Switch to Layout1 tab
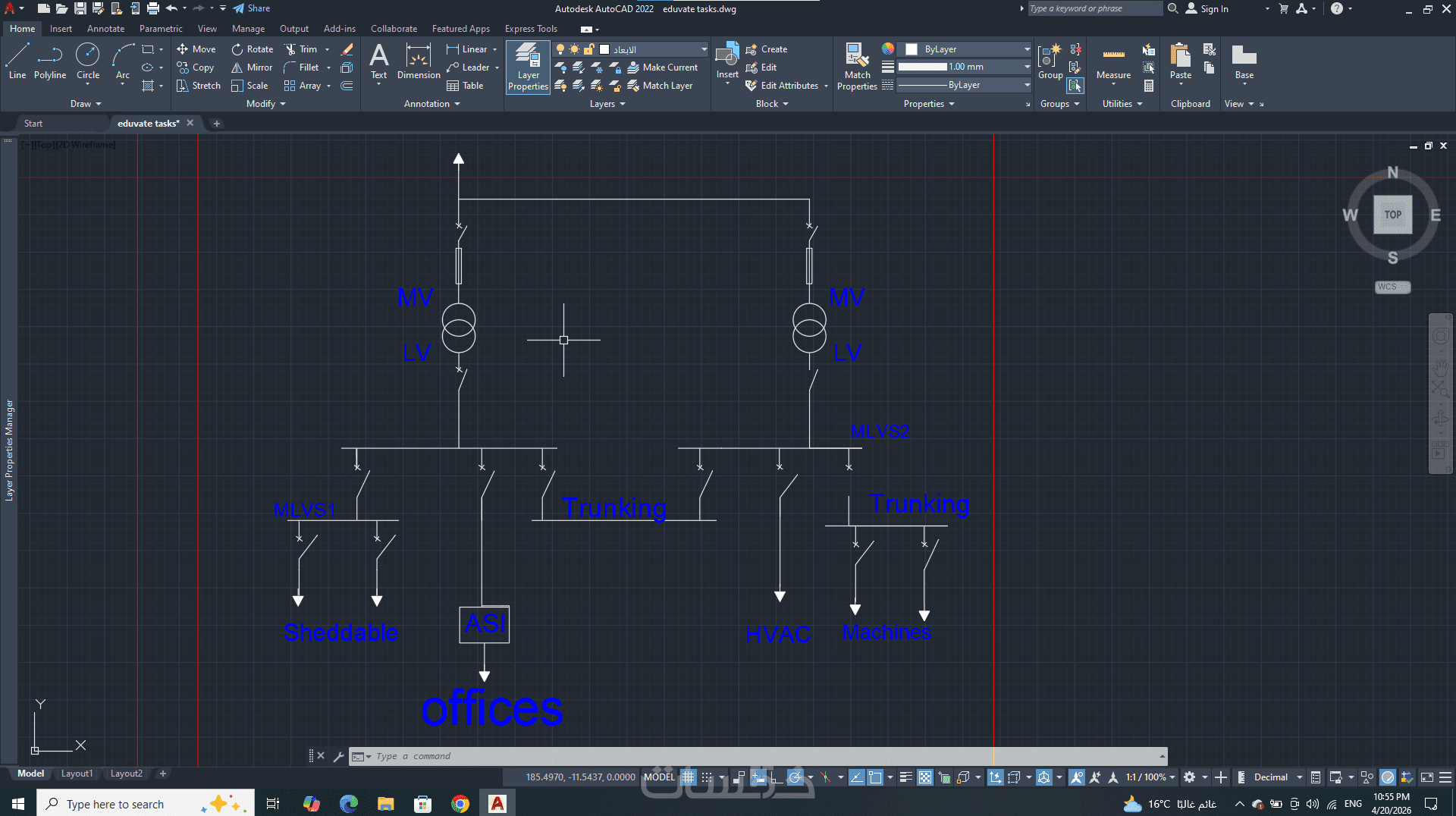Viewport: 1456px width, 816px height. [x=77, y=774]
